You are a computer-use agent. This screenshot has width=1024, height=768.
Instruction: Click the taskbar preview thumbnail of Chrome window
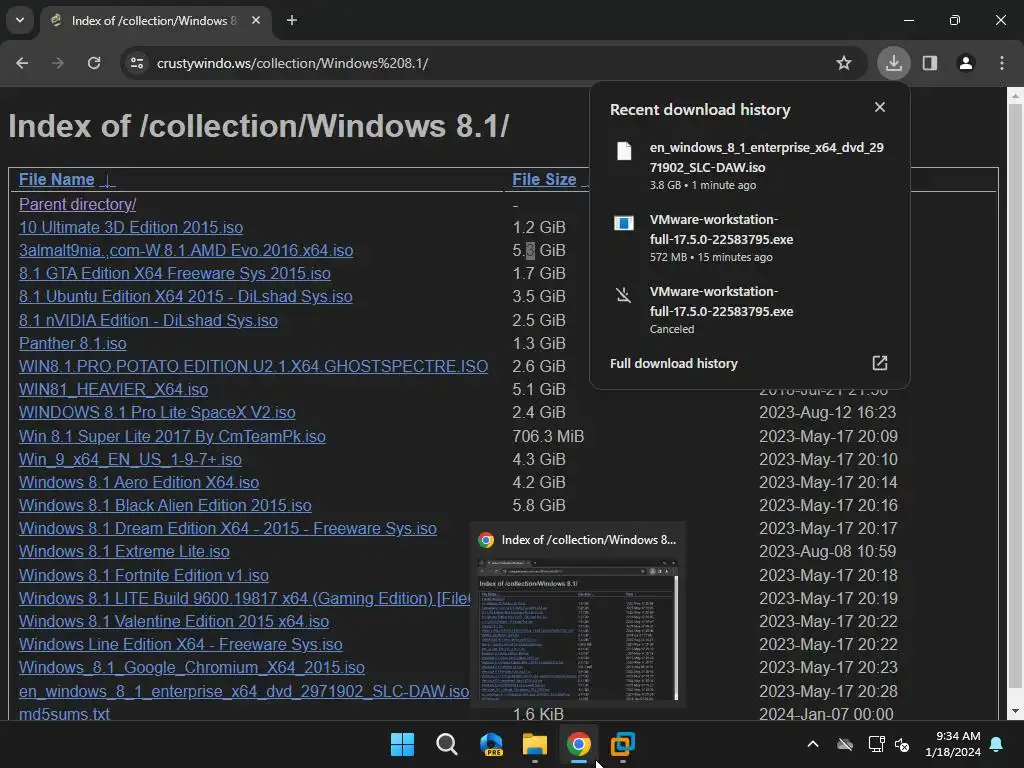[578, 630]
